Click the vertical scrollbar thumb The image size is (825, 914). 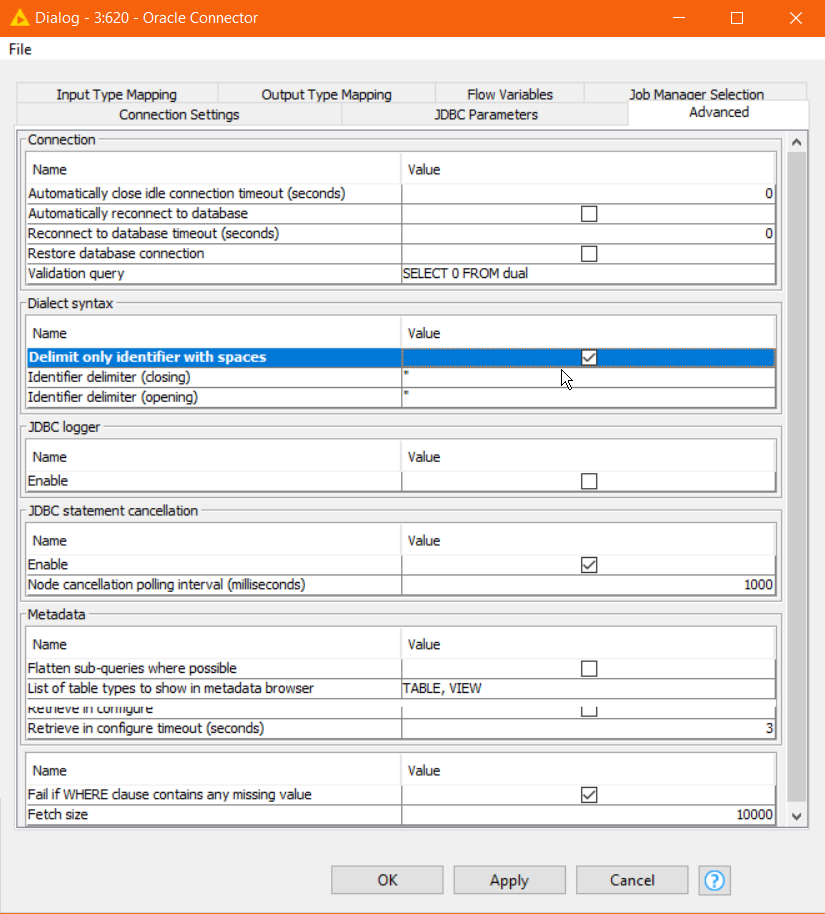[x=796, y=477]
